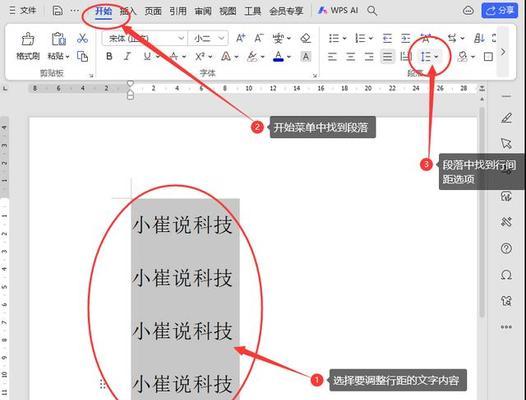Click the help question mark sidebar icon
The image size is (526, 400).
506,249
